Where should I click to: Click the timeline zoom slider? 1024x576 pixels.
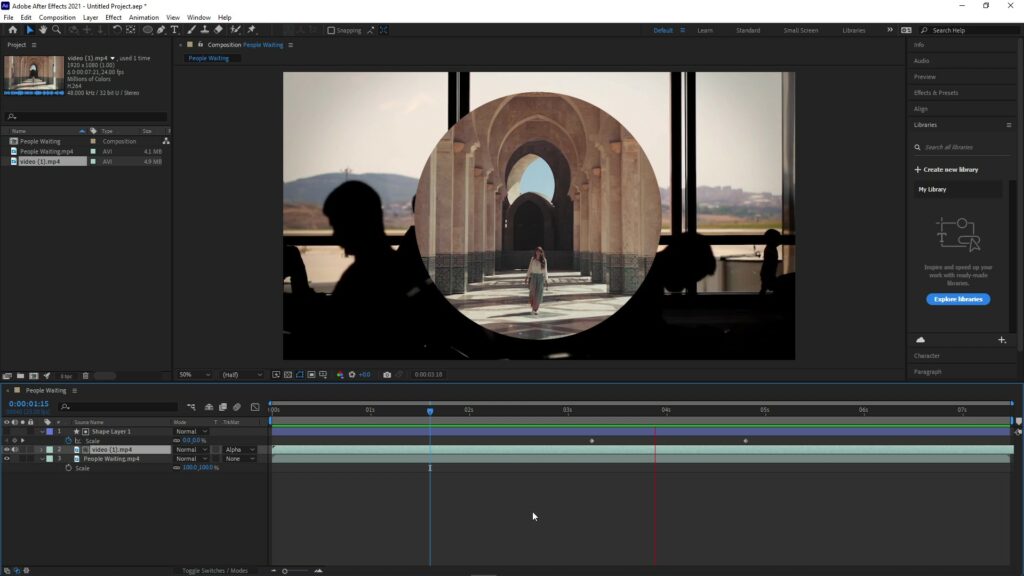tap(286, 571)
